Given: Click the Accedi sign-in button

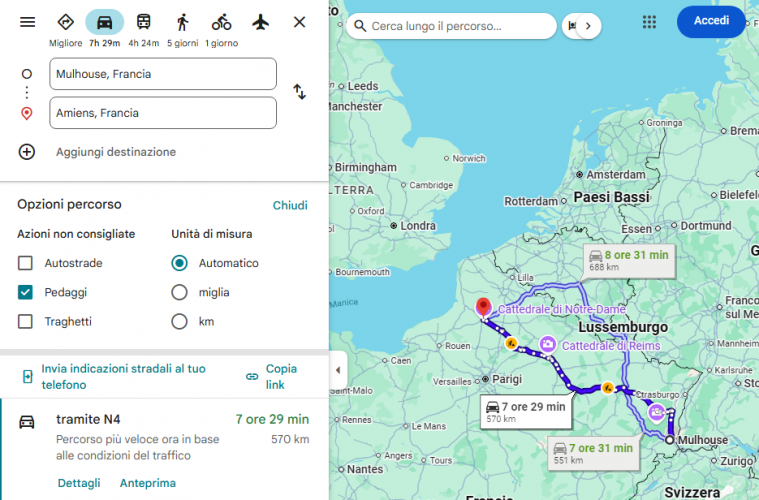Looking at the screenshot, I should pos(711,21).
